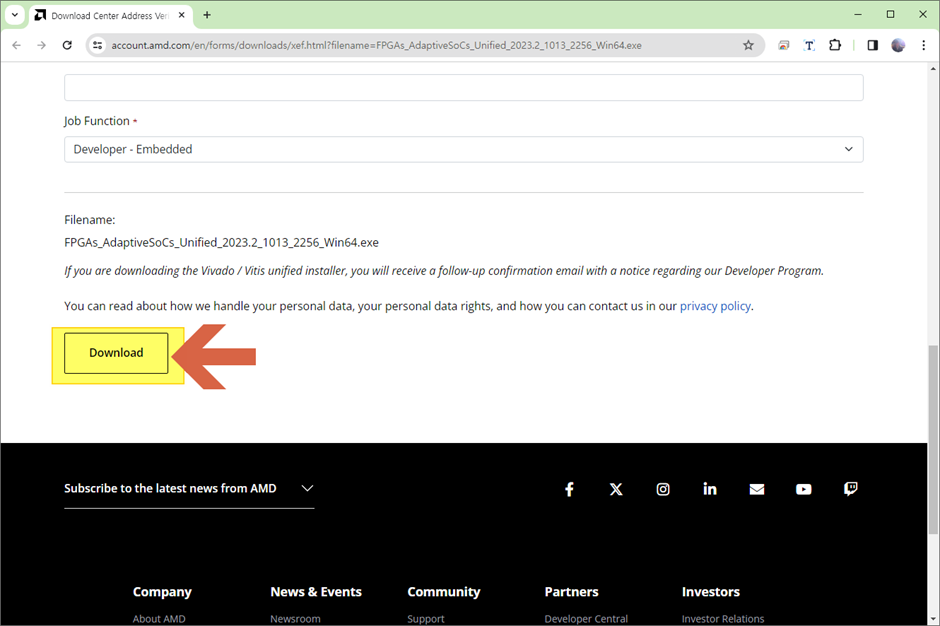
Task: Open the Job Function dropdown
Action: pos(463,149)
